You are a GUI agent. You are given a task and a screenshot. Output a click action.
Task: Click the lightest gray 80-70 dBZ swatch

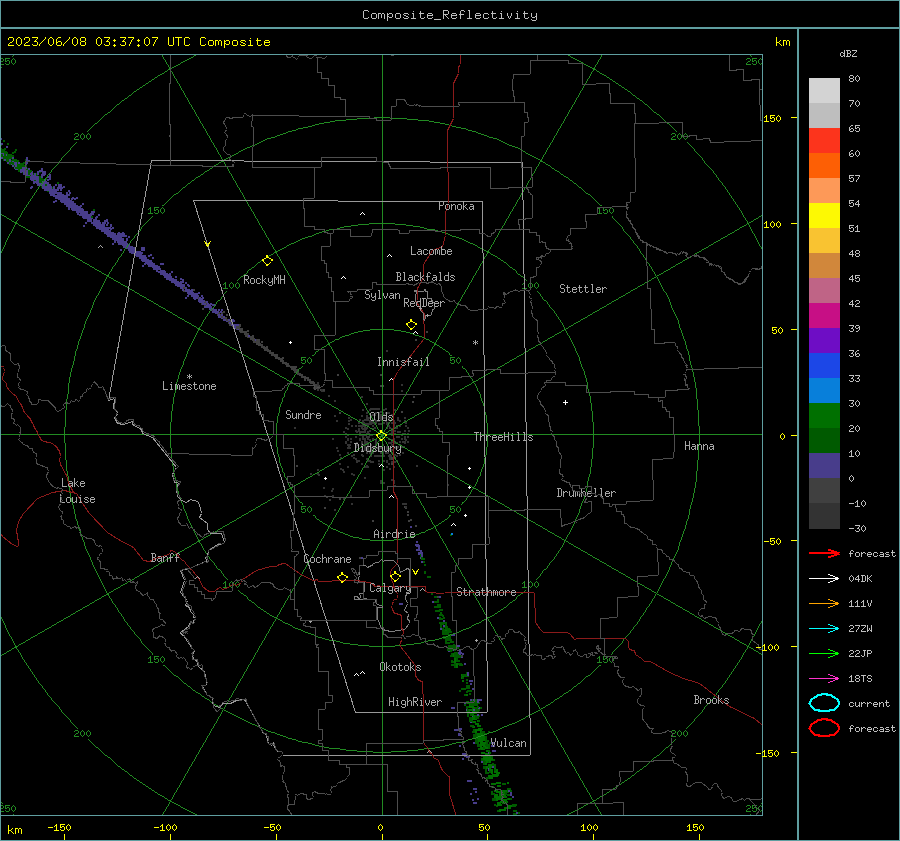[x=824, y=91]
